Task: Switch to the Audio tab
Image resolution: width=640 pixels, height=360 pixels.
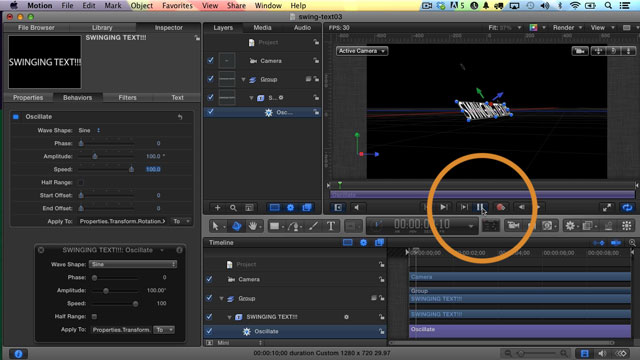Action: 302,28
